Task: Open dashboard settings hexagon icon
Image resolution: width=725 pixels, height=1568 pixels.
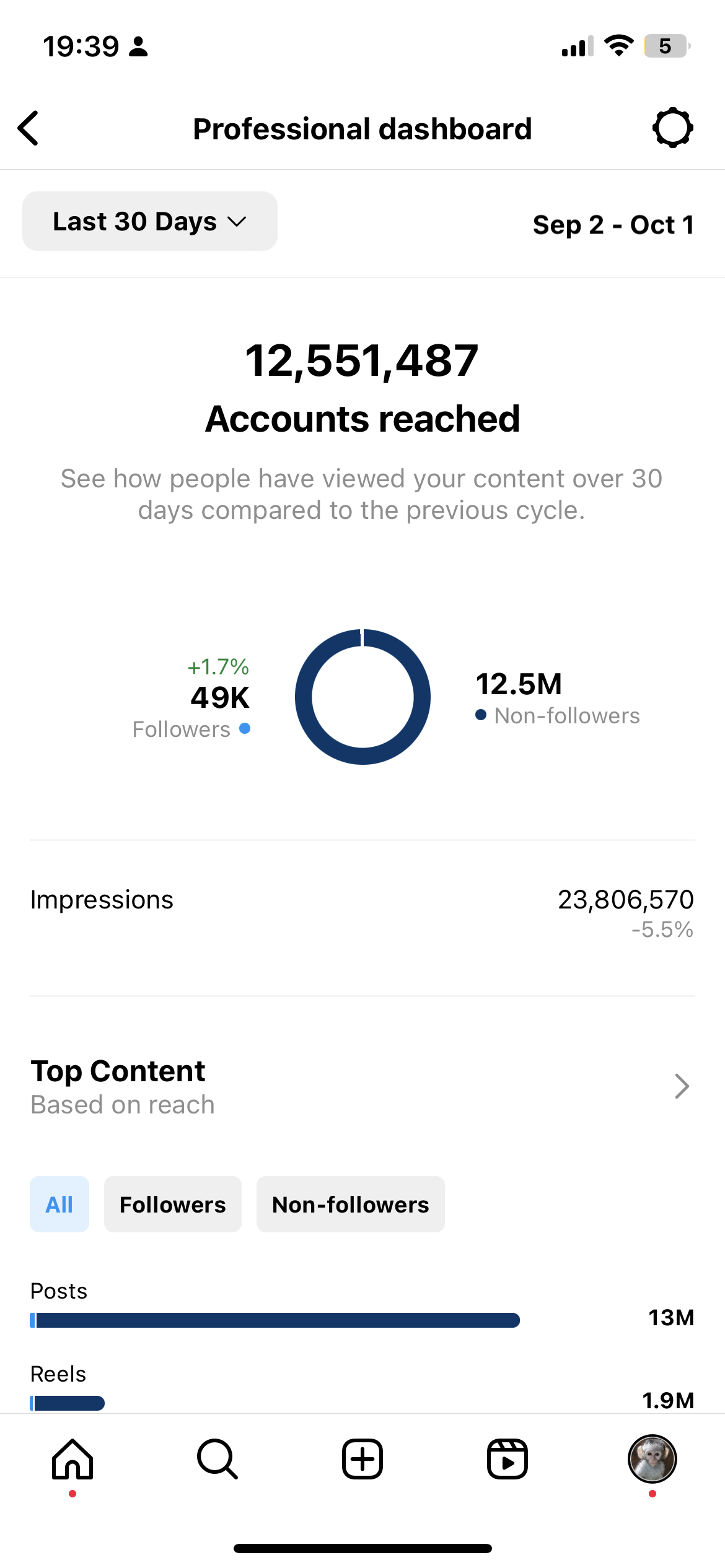Action: (672, 128)
